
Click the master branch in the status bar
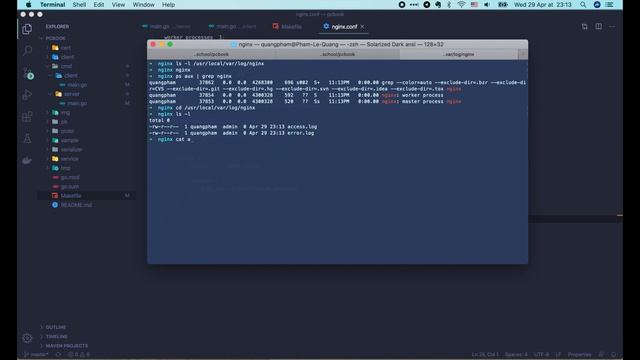click(36, 355)
